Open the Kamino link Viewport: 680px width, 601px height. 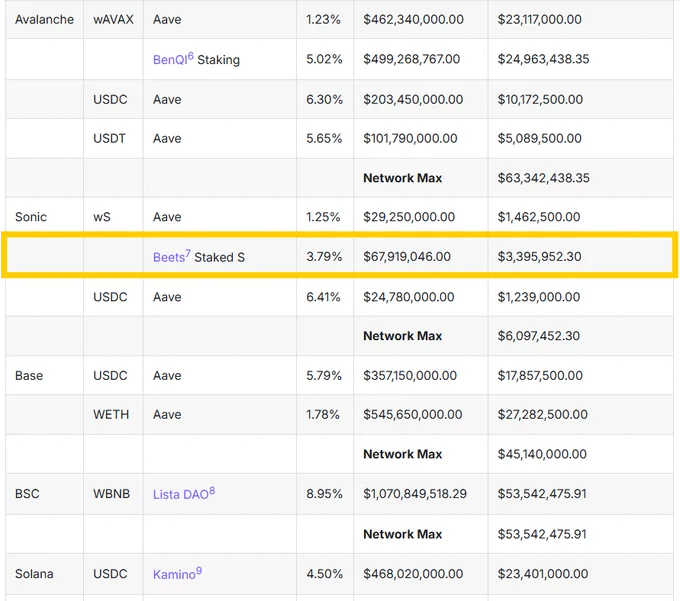click(177, 573)
